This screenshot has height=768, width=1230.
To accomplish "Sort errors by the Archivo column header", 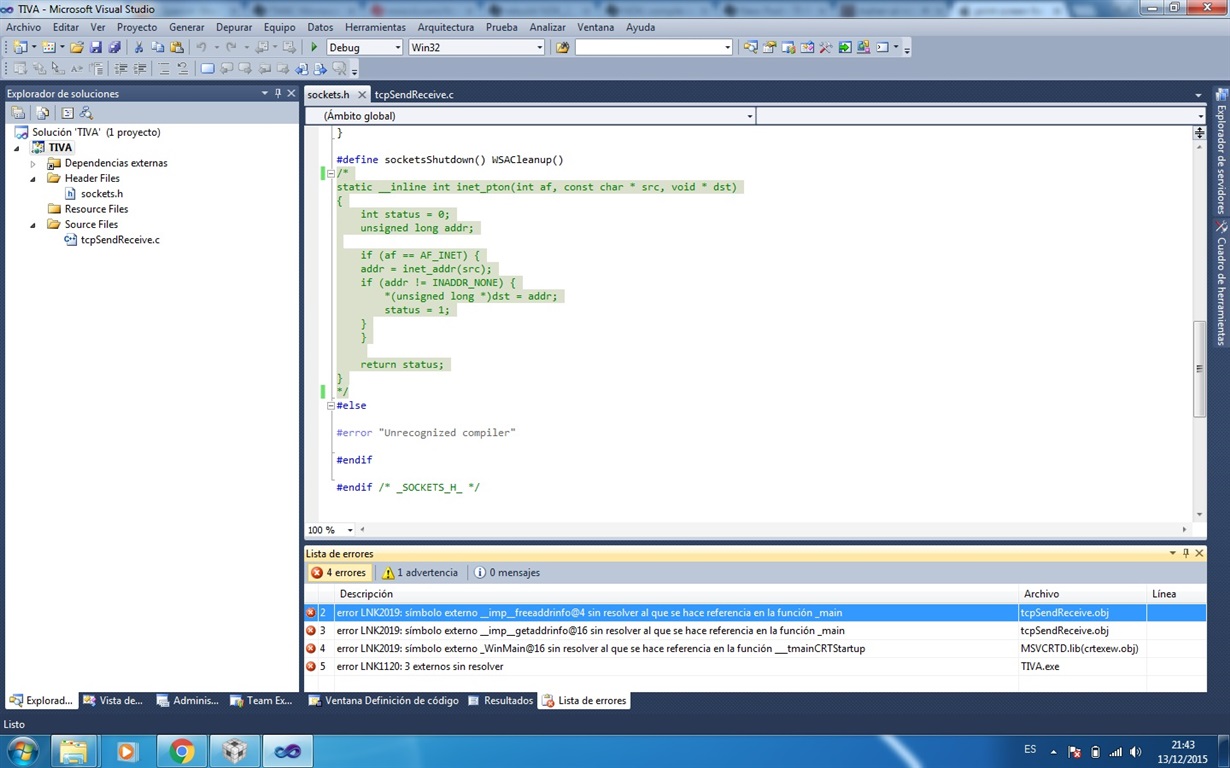I will point(1082,594).
